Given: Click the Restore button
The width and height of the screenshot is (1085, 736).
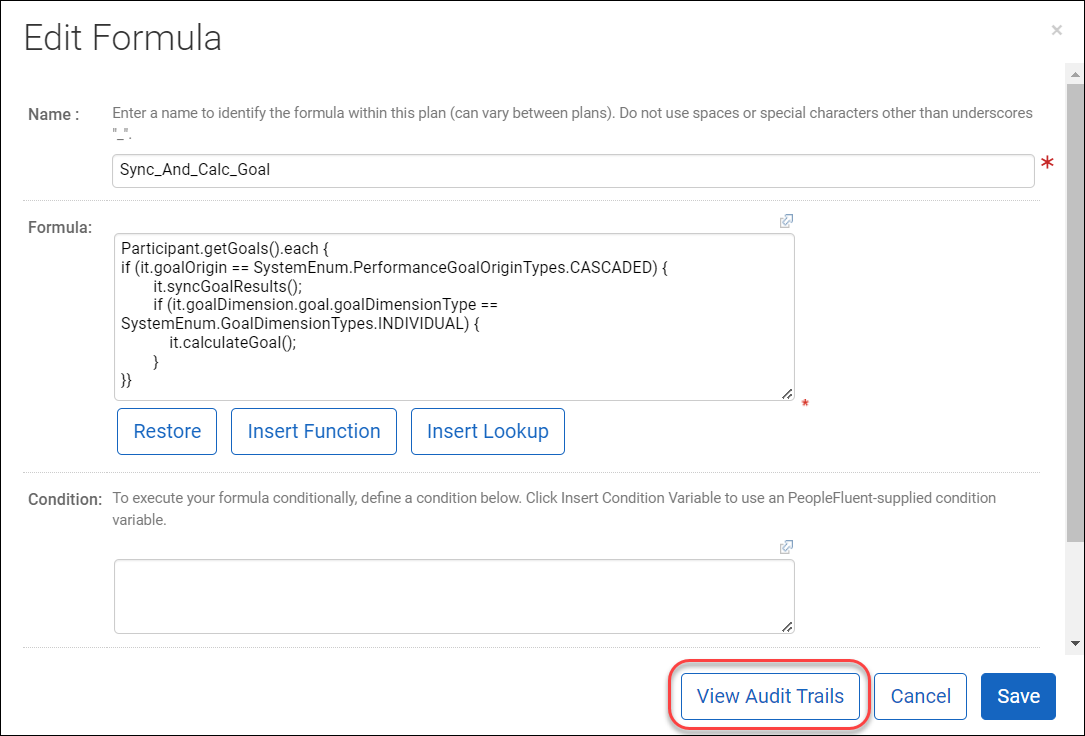Looking at the screenshot, I should point(167,432).
